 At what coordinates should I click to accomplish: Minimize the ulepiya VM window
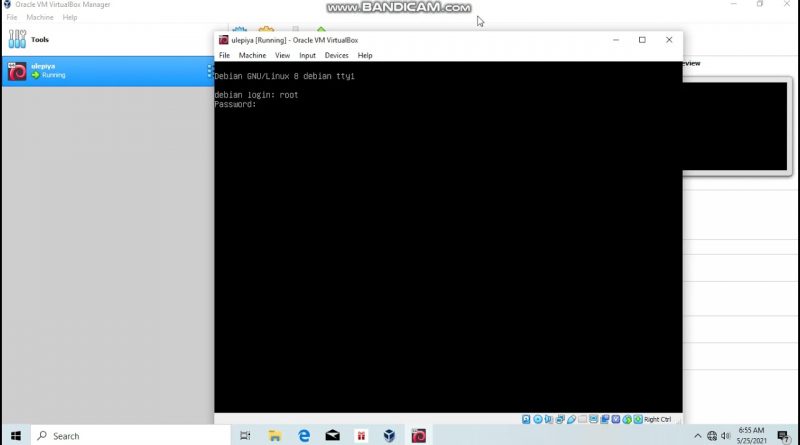pos(616,40)
